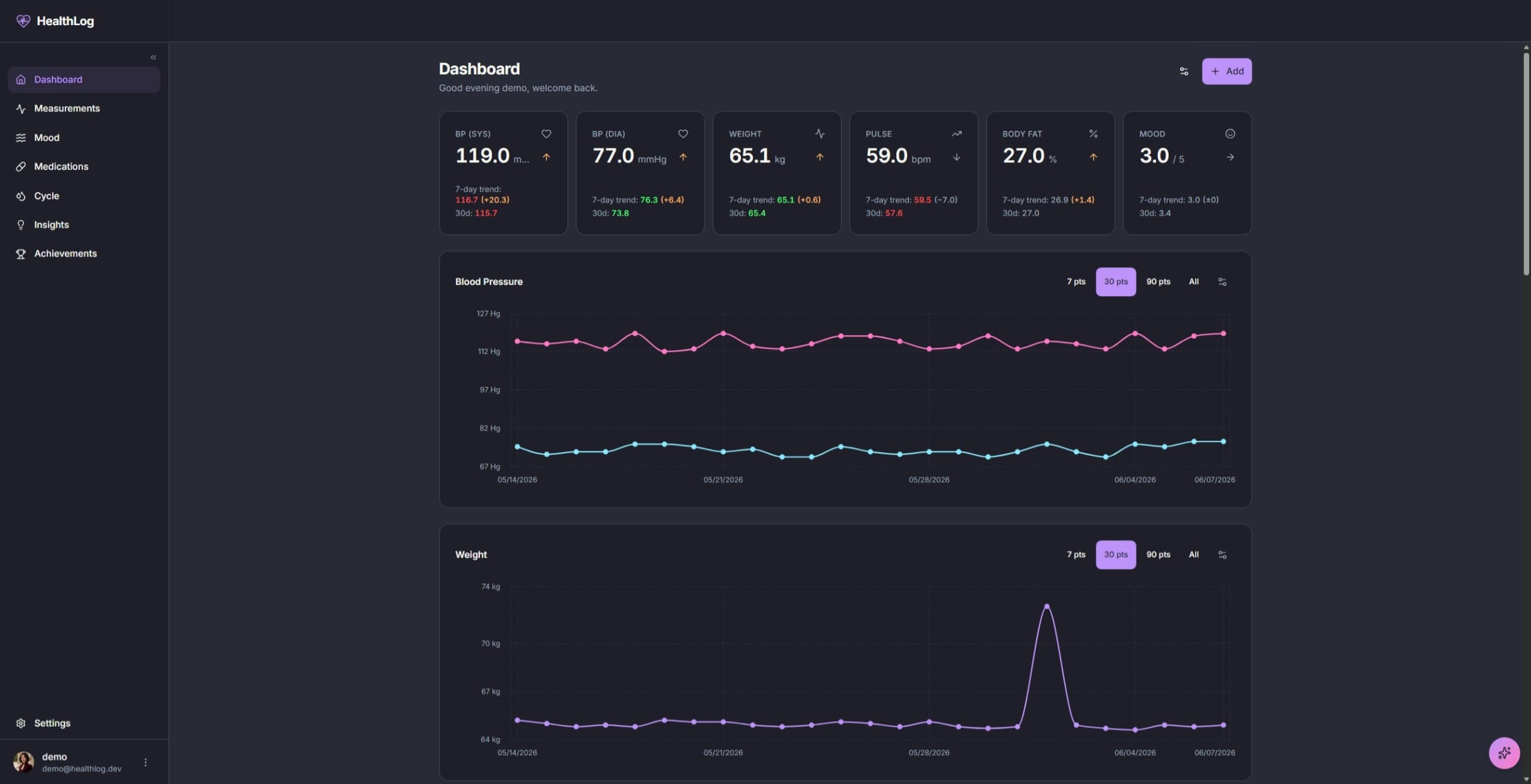
Task: Click the 3.0 / 5 mood value
Action: [x=1162, y=155]
